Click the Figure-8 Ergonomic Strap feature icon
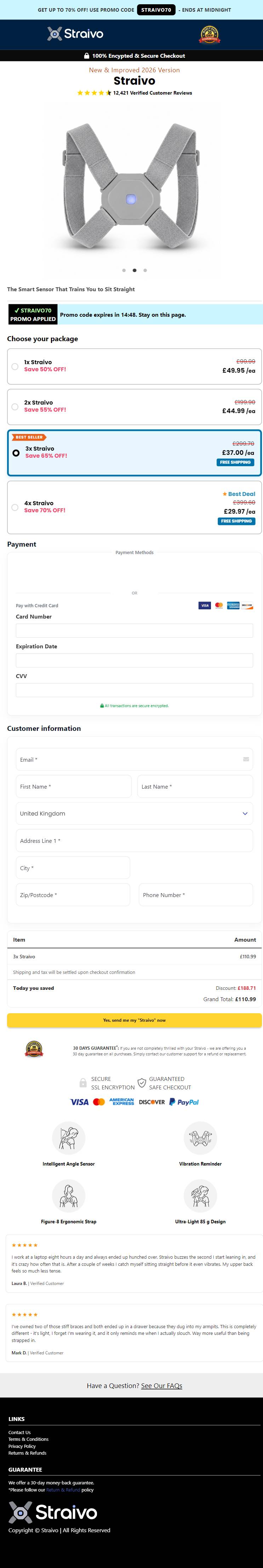Image resolution: width=263 pixels, height=1568 pixels. pos(69,1196)
